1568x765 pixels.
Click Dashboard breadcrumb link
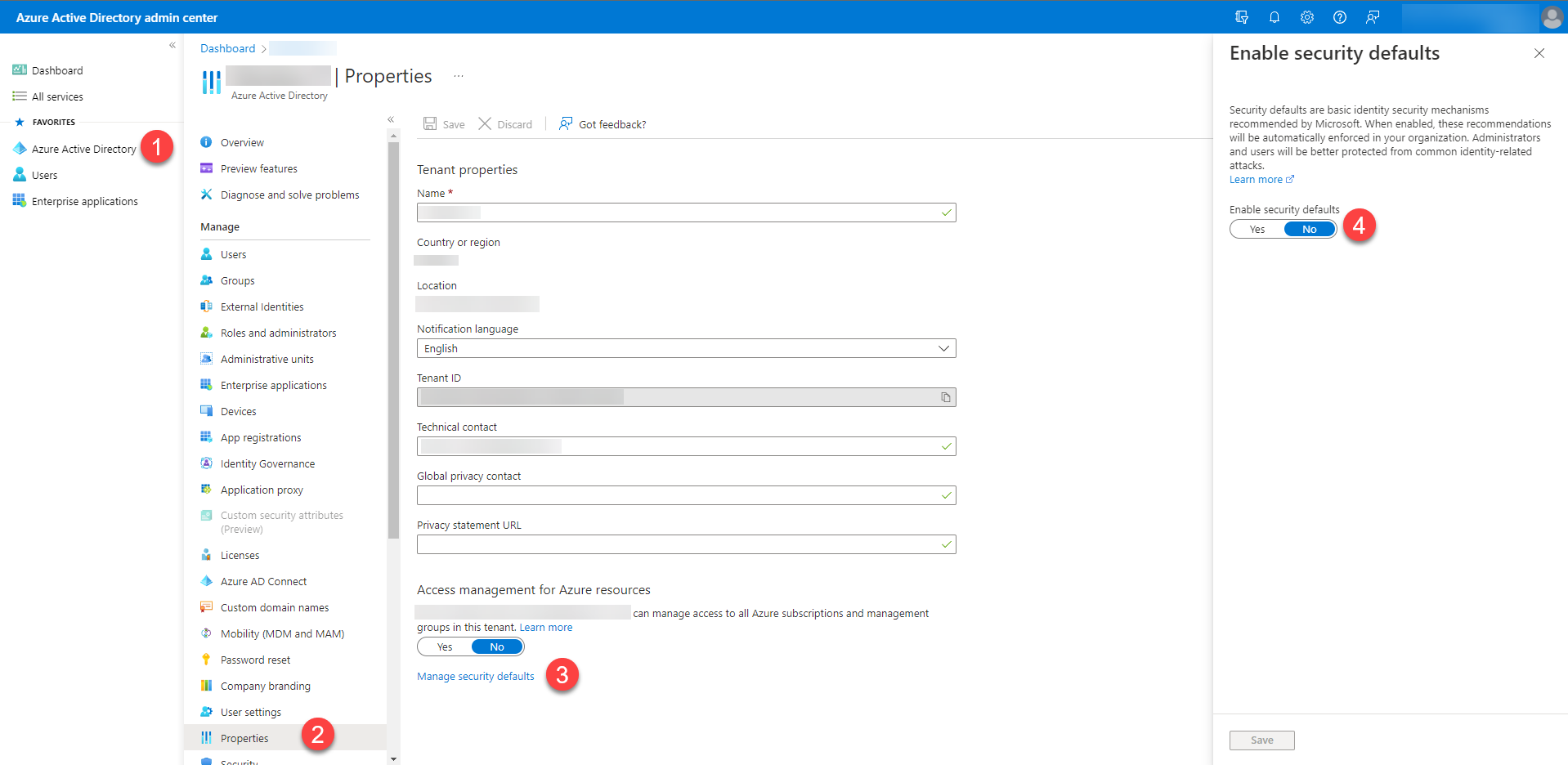click(x=228, y=48)
